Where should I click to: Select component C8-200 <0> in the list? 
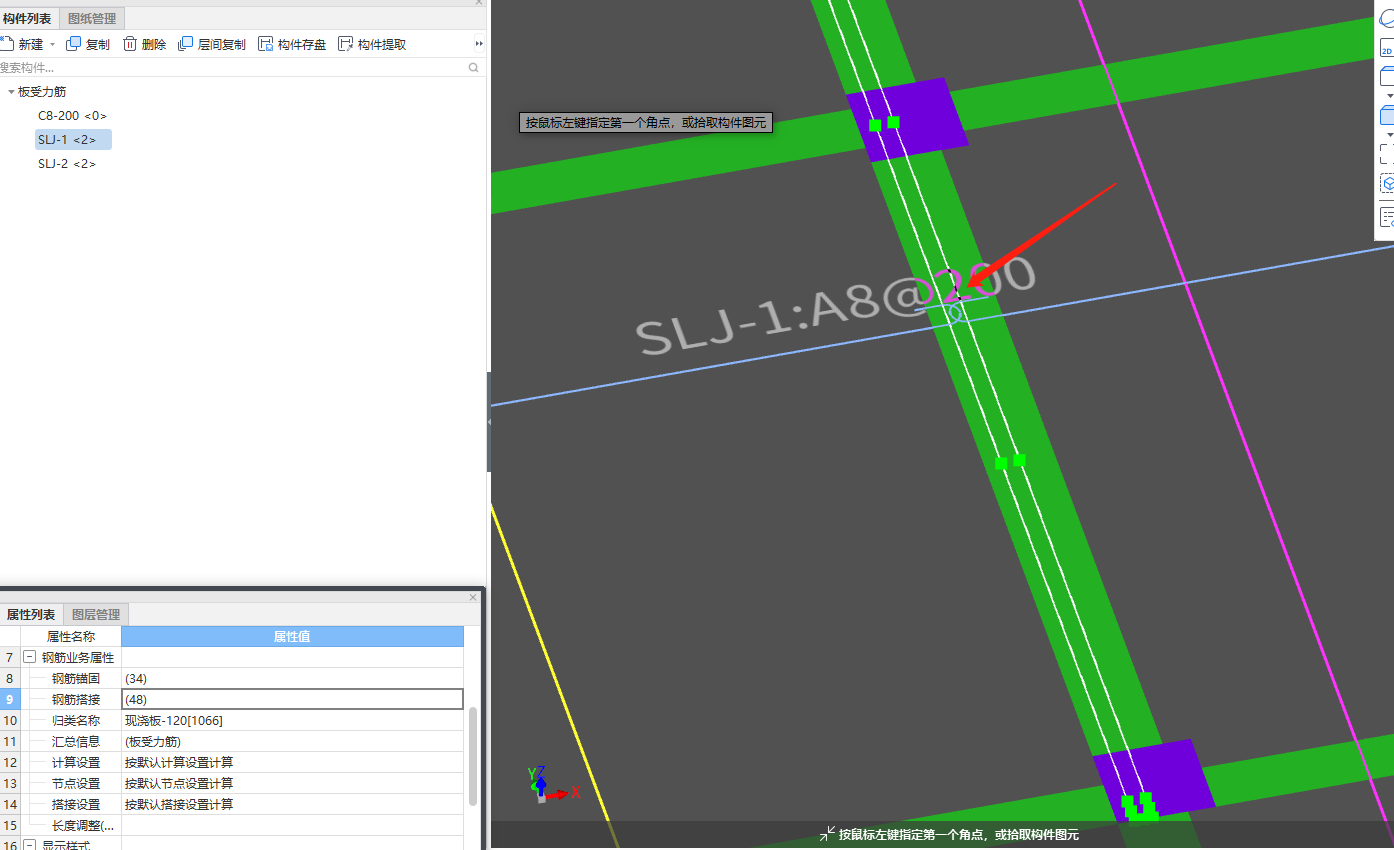tap(72, 116)
